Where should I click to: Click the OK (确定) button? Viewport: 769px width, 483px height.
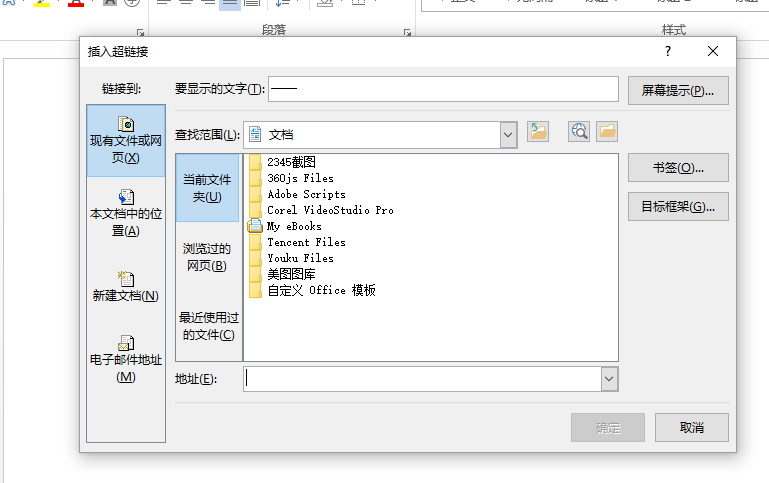click(x=608, y=428)
